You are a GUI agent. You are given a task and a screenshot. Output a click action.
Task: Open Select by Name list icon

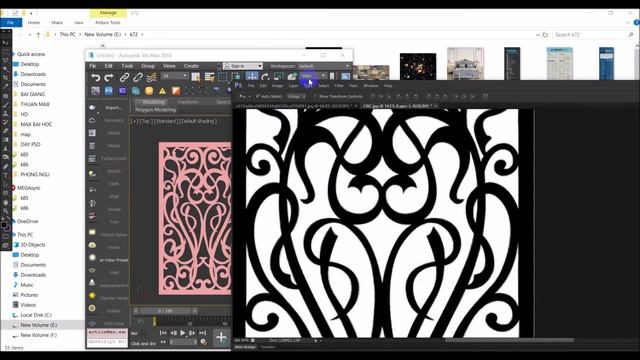(x=209, y=77)
